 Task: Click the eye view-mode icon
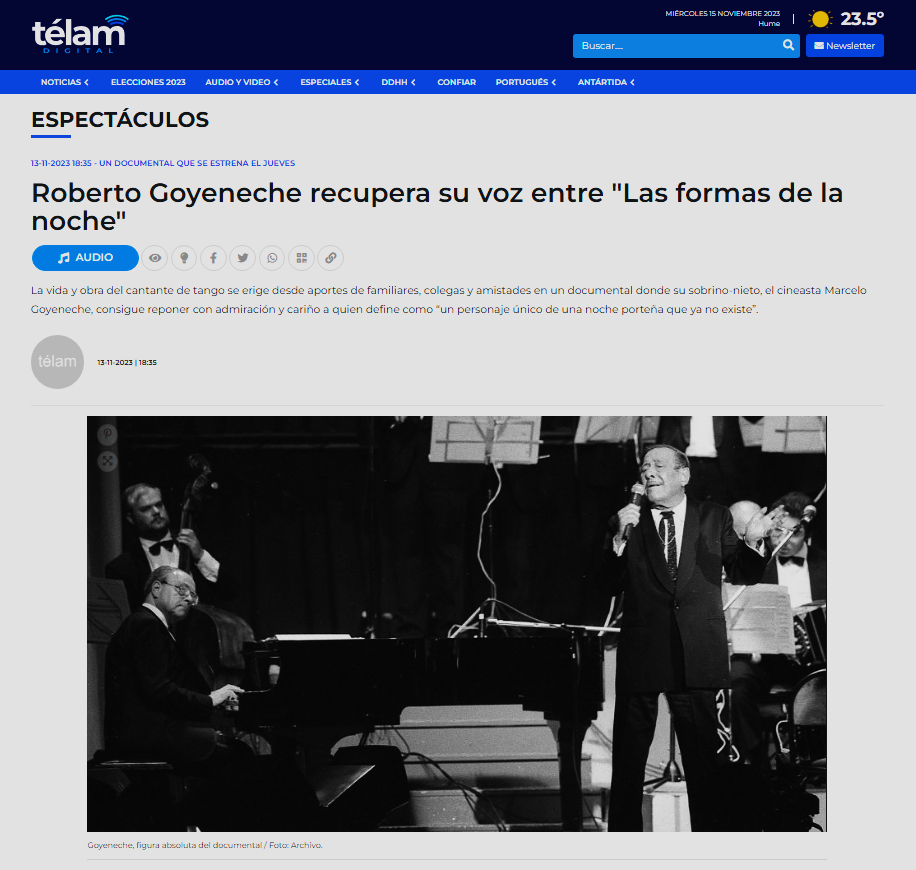[x=155, y=258]
